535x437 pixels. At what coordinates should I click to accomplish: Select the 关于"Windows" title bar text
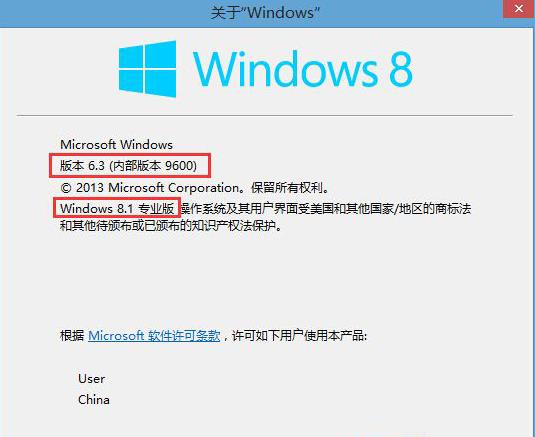click(x=265, y=13)
